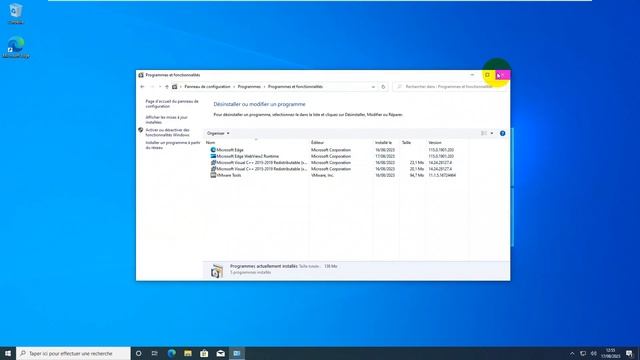Image resolution: width=640 pixels, height=360 pixels.
Task: Click the volume tray icon
Action: [593, 353]
